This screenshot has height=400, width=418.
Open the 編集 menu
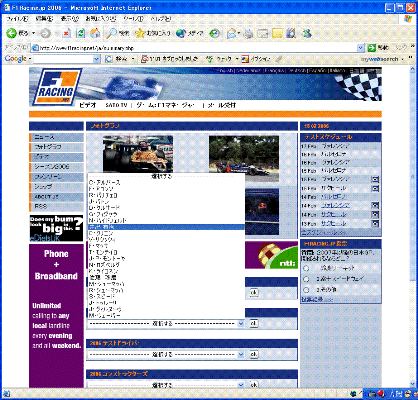44,19
